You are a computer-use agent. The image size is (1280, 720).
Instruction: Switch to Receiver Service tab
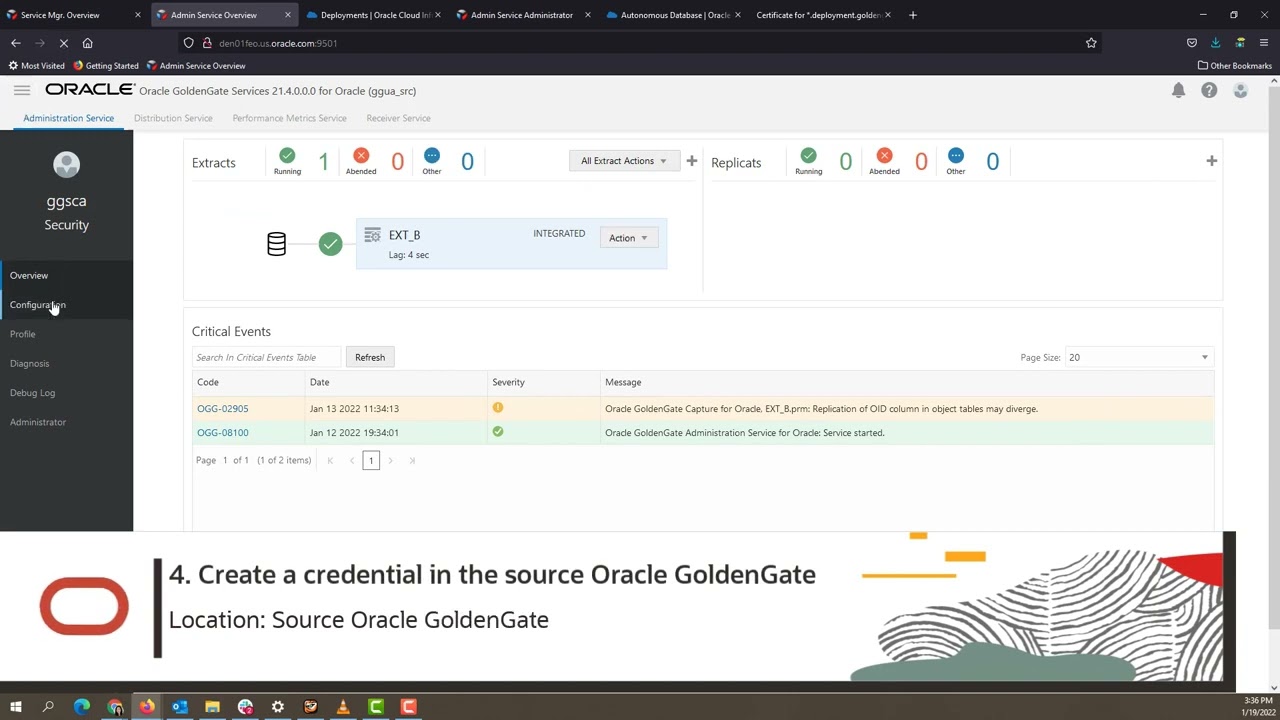pos(398,118)
